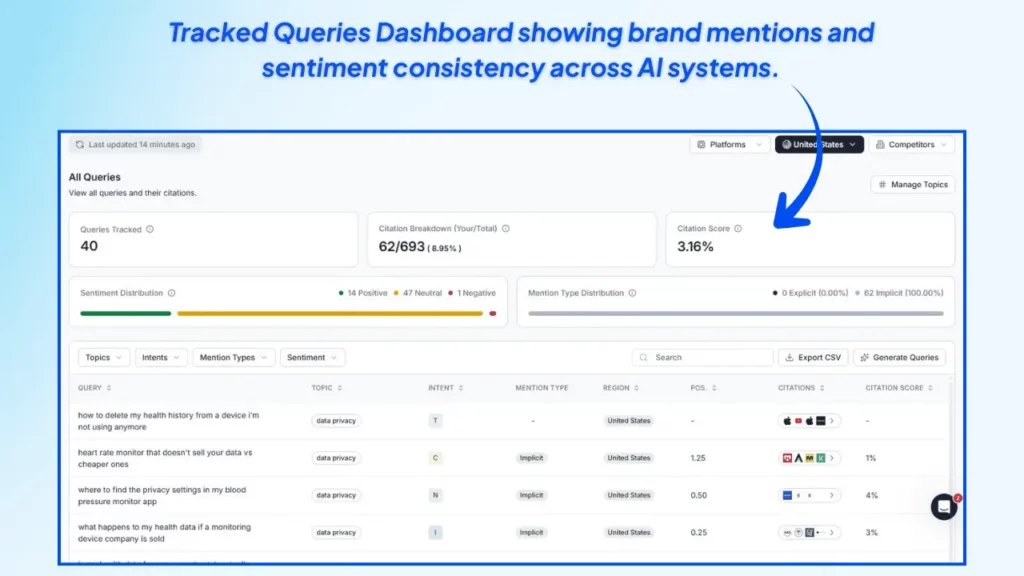Viewport: 1024px width, 576px height.
Task: Click data privacy tag in heart rate monitor row
Action: 336,458
